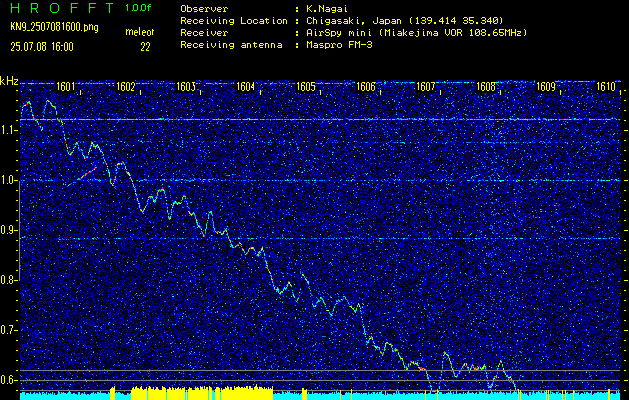Click the wide yellow bar in bottom strip
Viewport: 629px width, 400px height.
point(202,393)
